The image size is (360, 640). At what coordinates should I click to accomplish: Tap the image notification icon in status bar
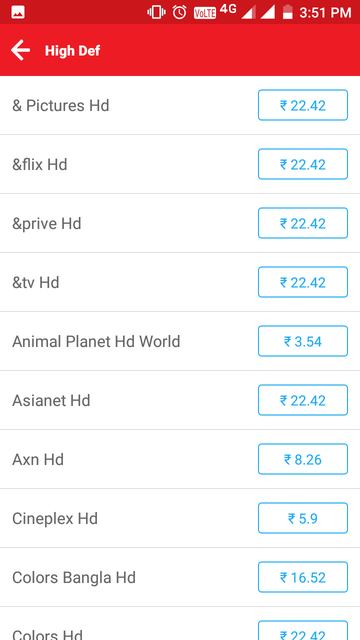point(18,12)
